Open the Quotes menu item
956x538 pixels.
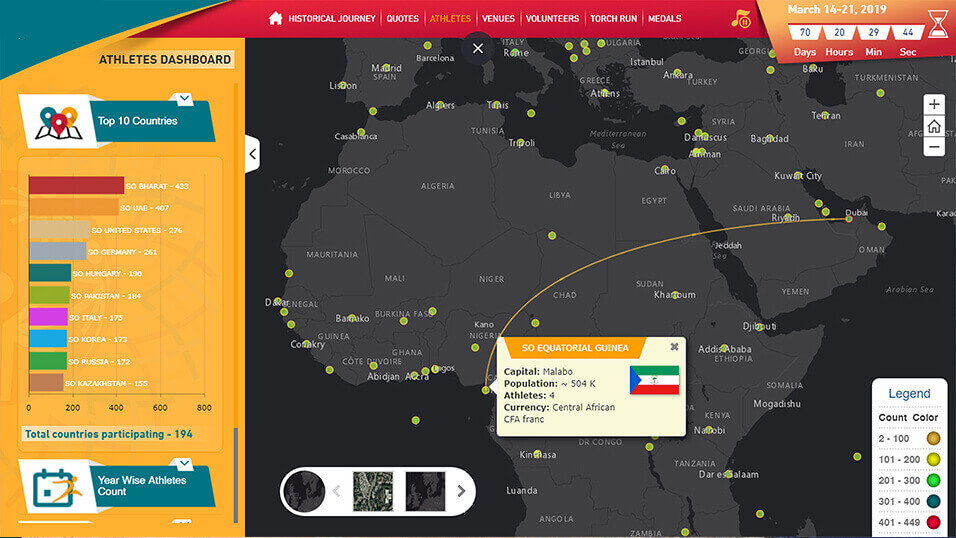click(x=402, y=19)
